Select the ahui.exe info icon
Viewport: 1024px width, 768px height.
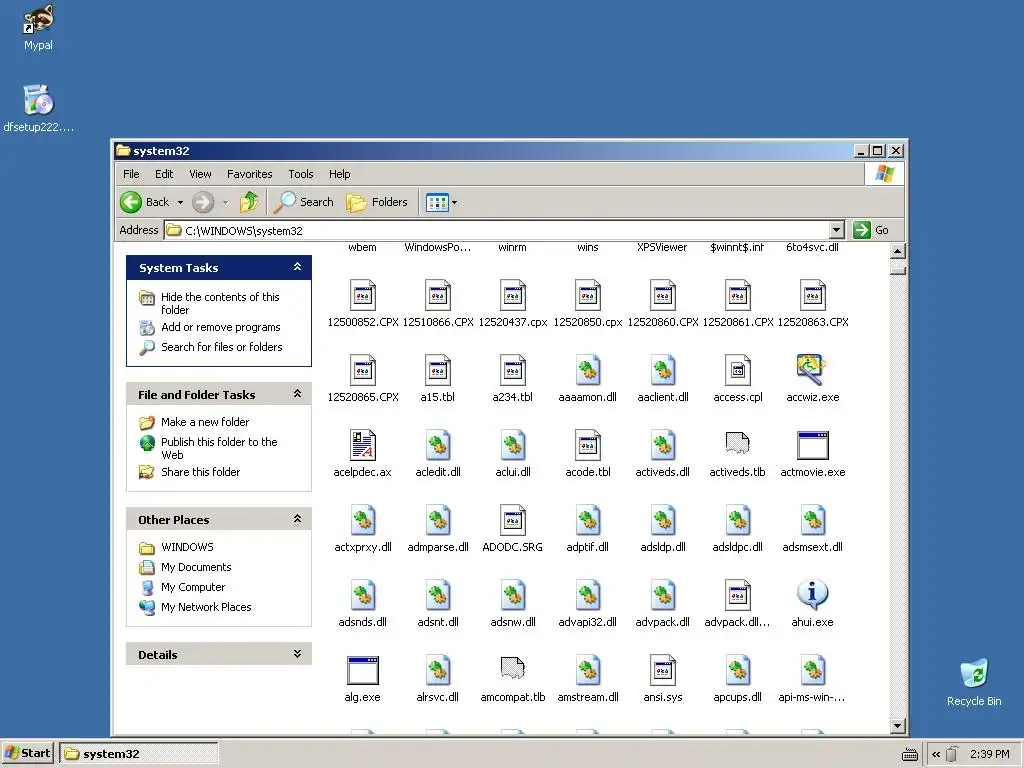(812, 595)
